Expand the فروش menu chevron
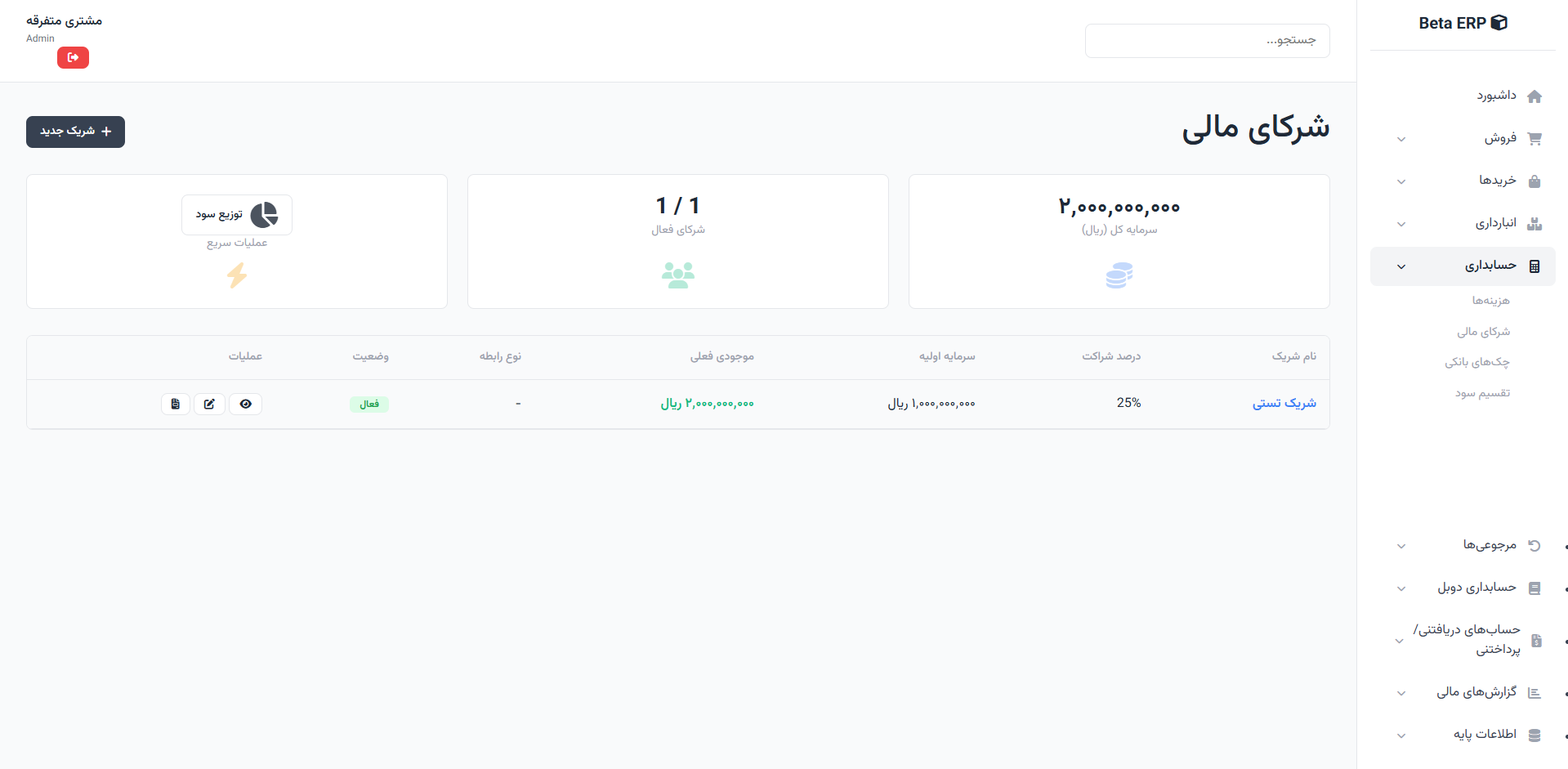Screen dimensions: 1568x769 point(1401,139)
